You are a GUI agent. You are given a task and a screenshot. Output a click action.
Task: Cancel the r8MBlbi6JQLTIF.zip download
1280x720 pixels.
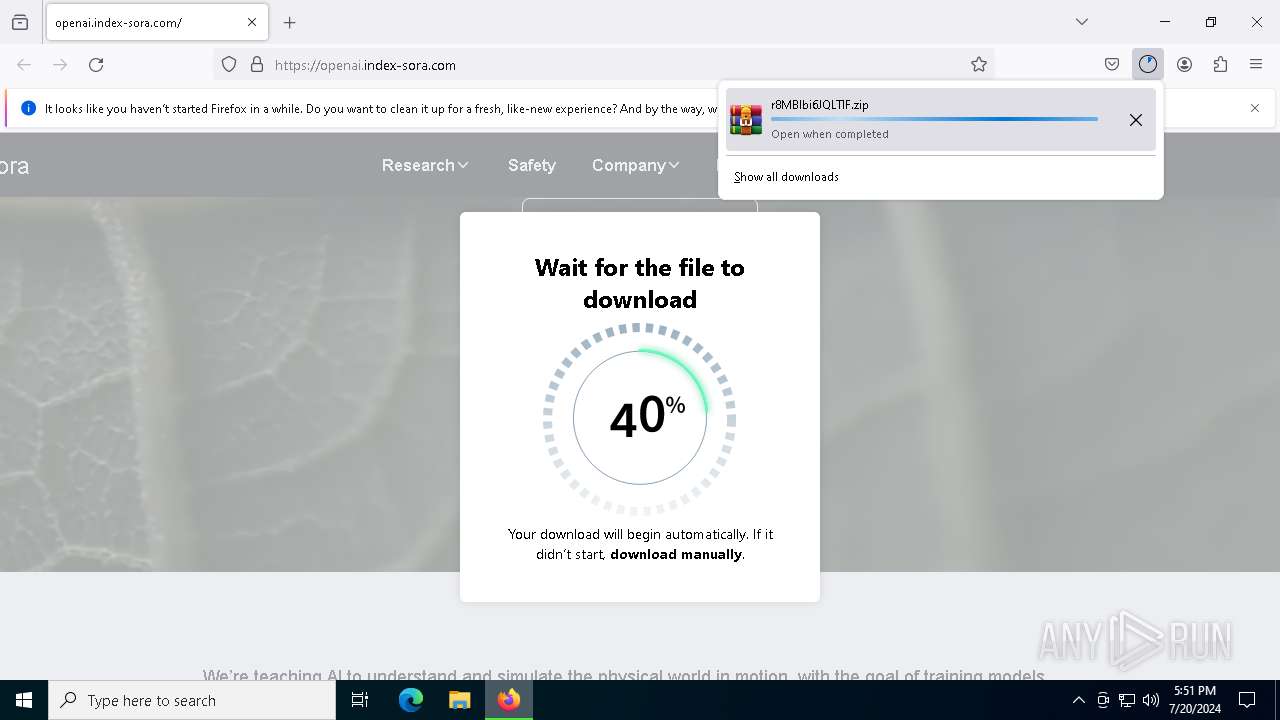pos(1136,120)
